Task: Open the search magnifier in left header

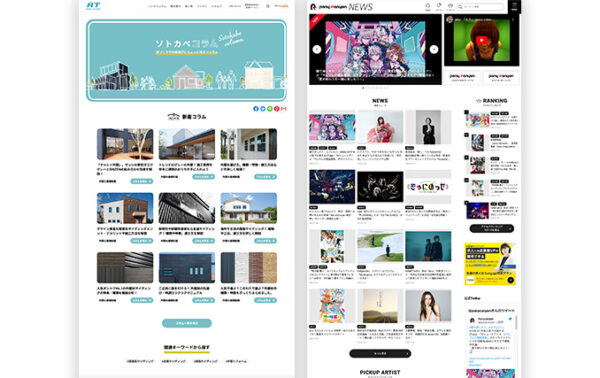Action: point(267,6)
